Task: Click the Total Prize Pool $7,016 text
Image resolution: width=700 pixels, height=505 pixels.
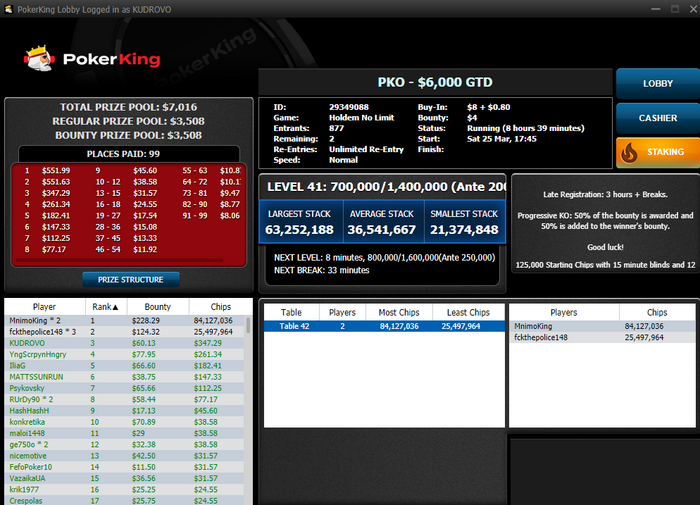Action: pyautogui.click(x=129, y=107)
